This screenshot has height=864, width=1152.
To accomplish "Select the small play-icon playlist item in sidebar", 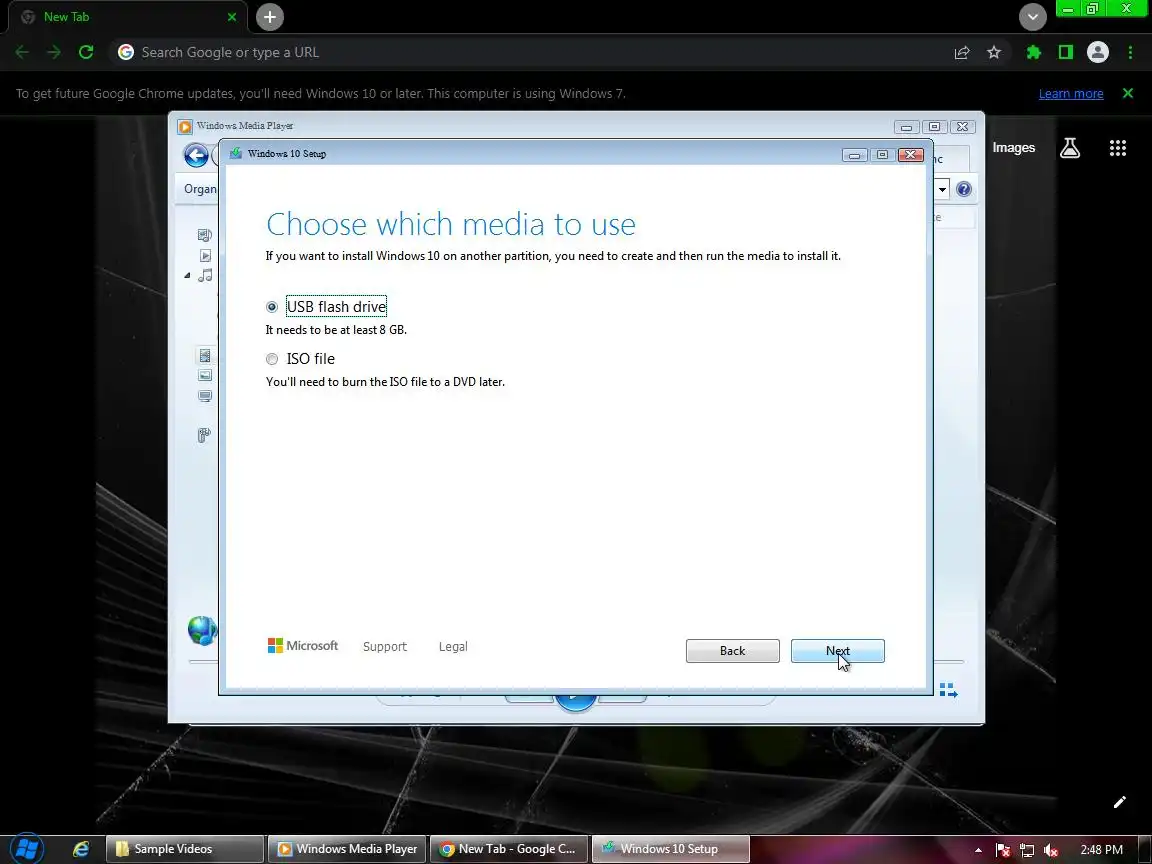I will click(x=206, y=256).
